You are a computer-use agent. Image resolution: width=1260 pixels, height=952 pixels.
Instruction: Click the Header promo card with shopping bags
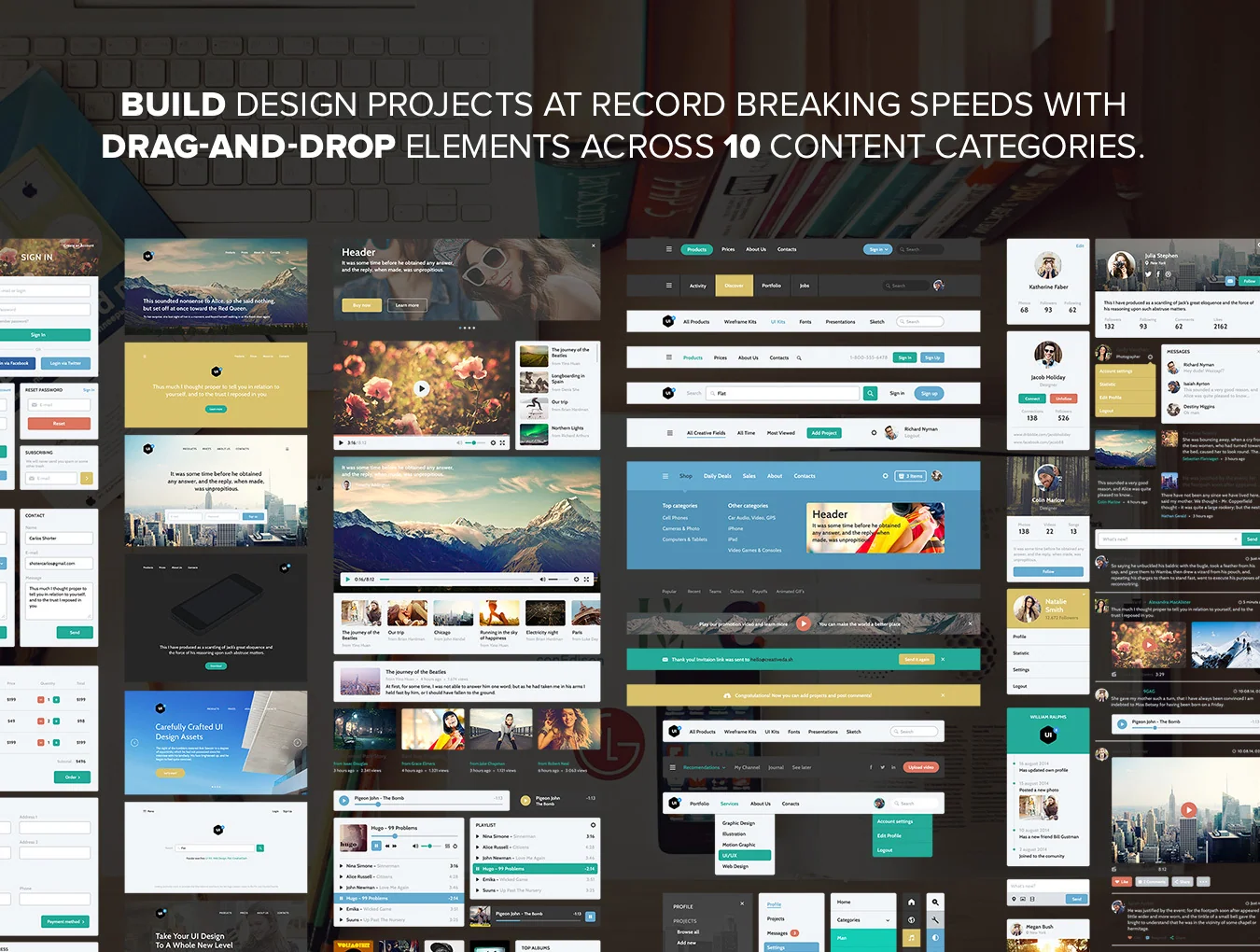(875, 527)
